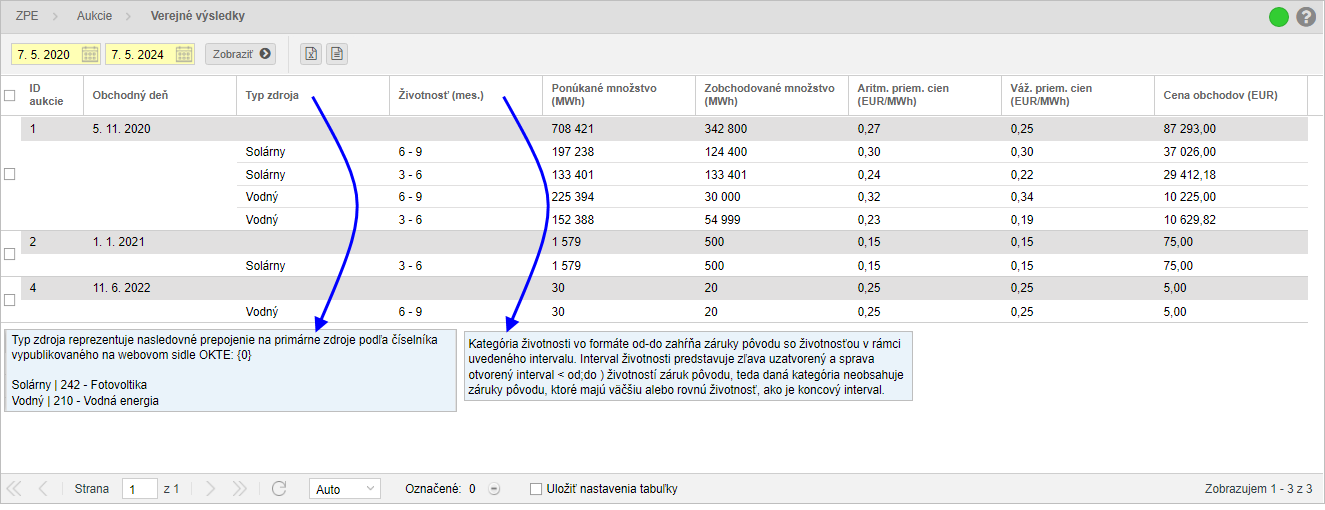Go to next page arrow
The height and width of the screenshot is (510, 1325).
tap(210, 489)
